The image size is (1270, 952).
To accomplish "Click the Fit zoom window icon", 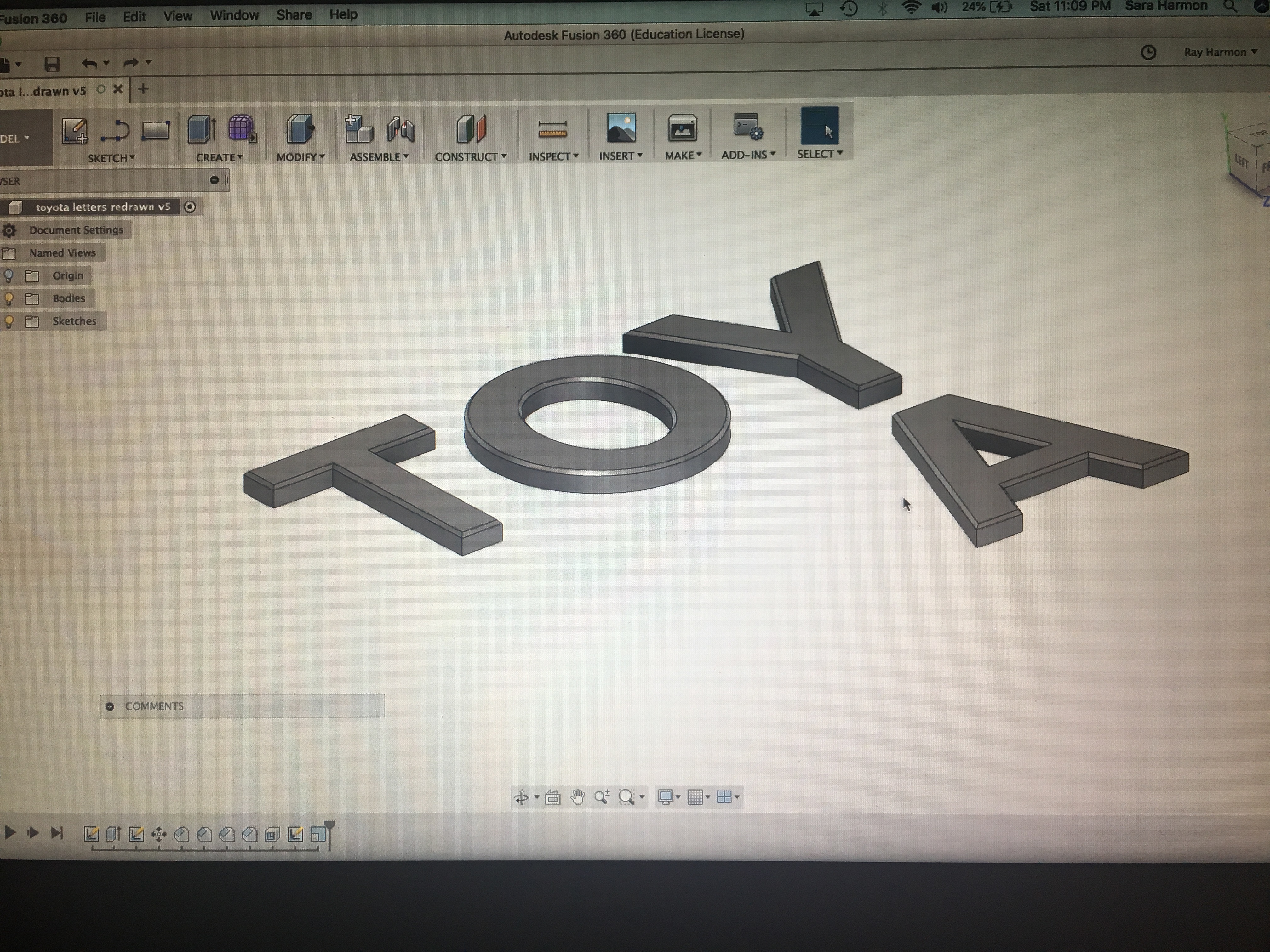I will click(626, 796).
